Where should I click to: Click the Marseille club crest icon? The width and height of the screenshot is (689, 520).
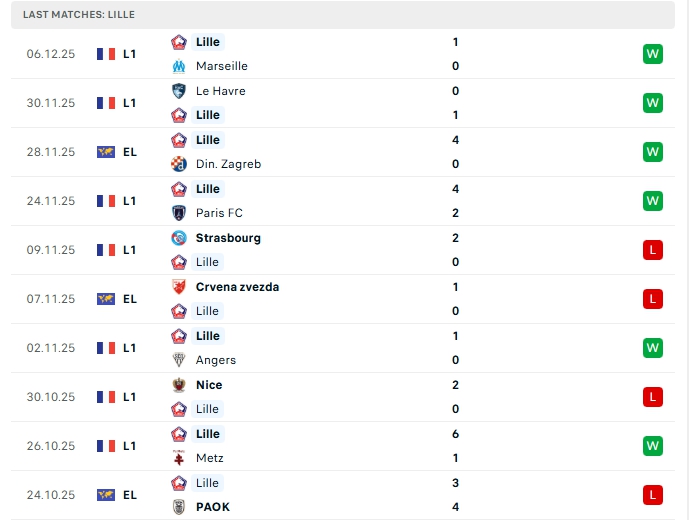[179, 66]
